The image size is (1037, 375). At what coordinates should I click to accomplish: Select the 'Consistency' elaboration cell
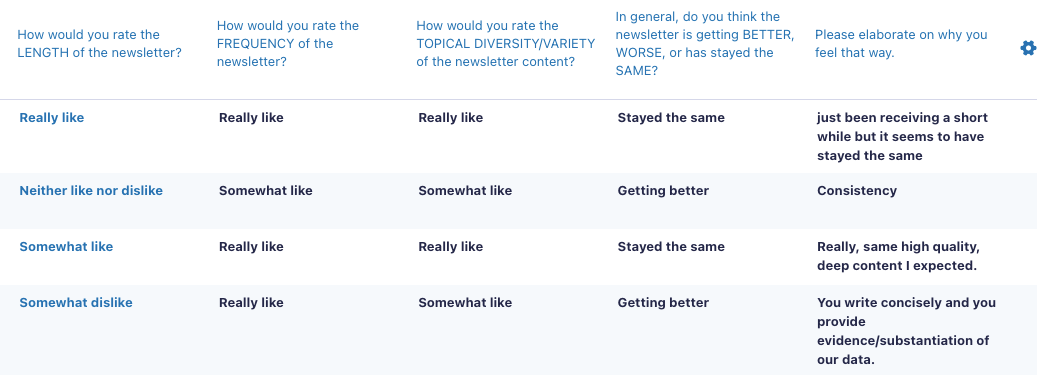857,190
